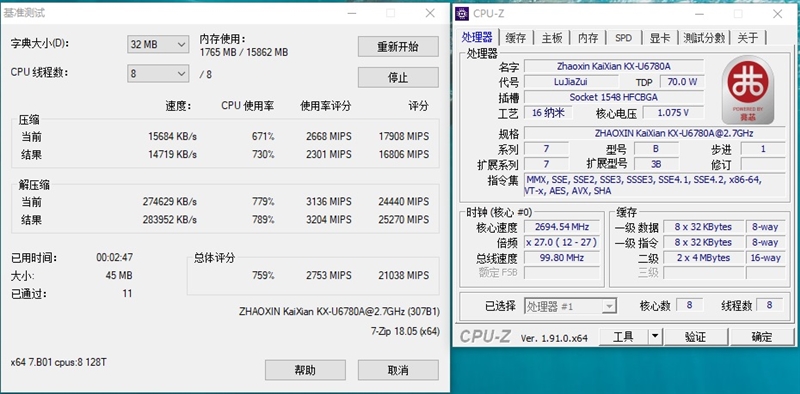Open the 显卡 tab in CPU-Z

[x=660, y=38]
